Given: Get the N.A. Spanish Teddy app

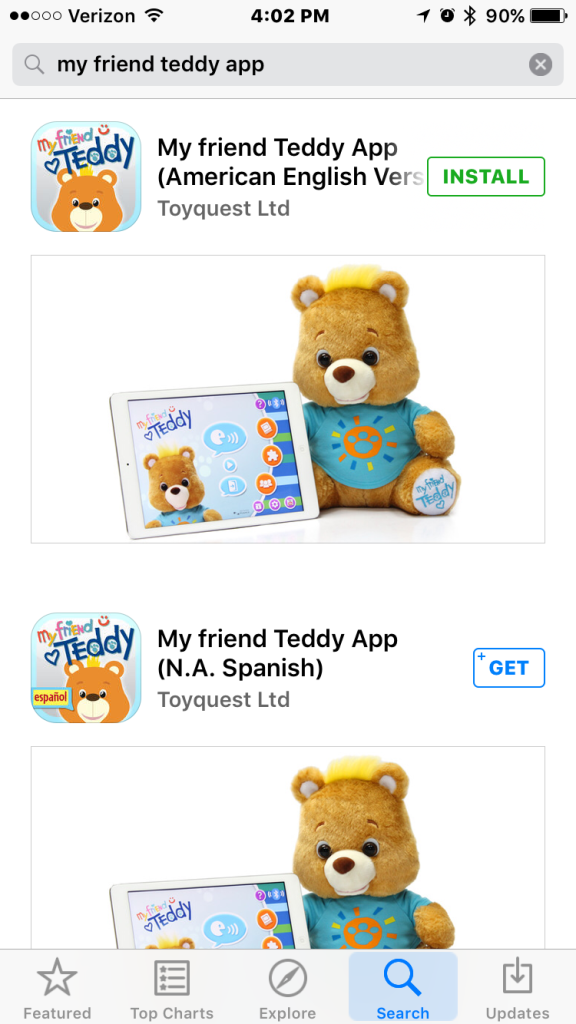Looking at the screenshot, I should [x=509, y=667].
